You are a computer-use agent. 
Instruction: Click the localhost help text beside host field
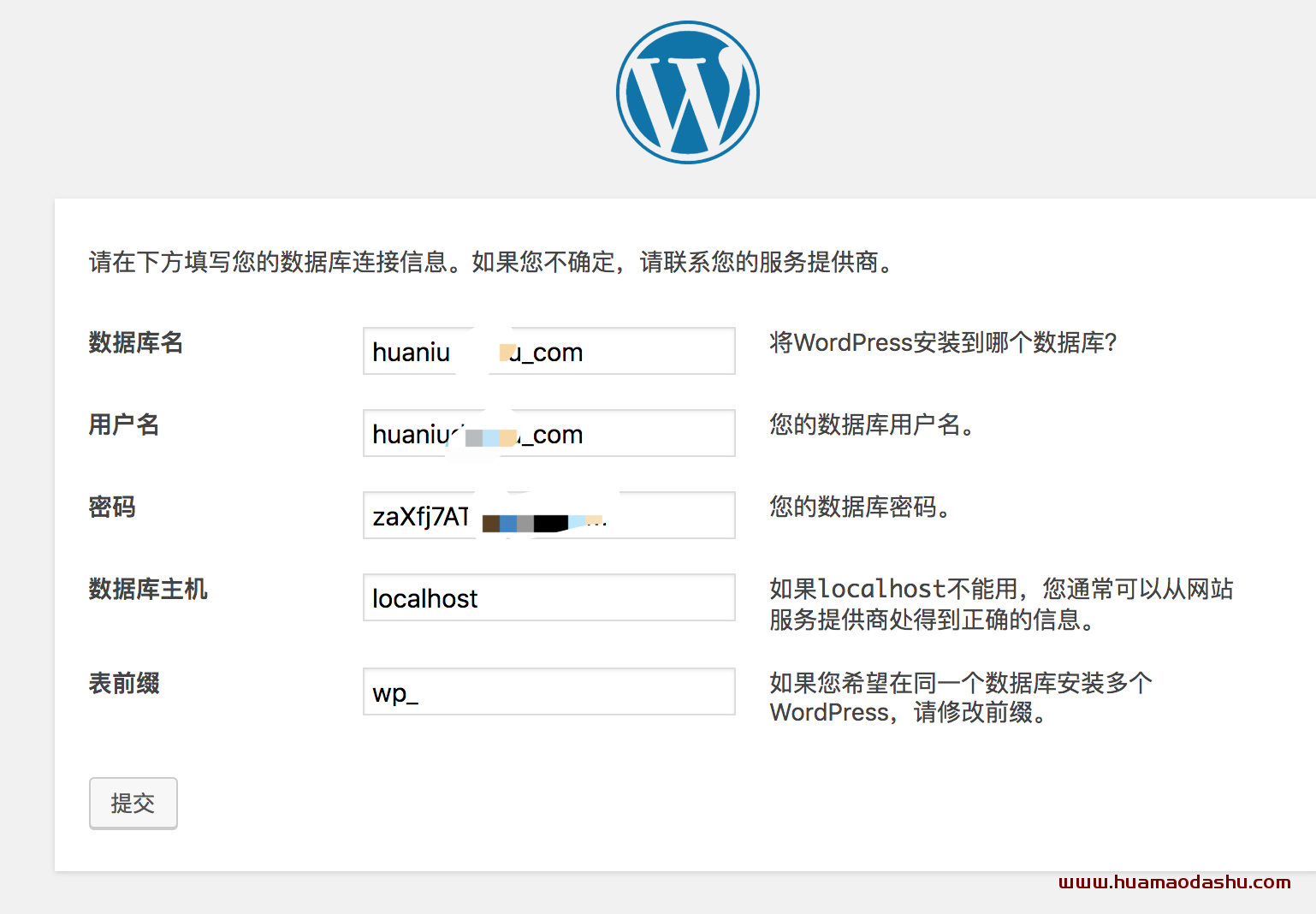1001,604
